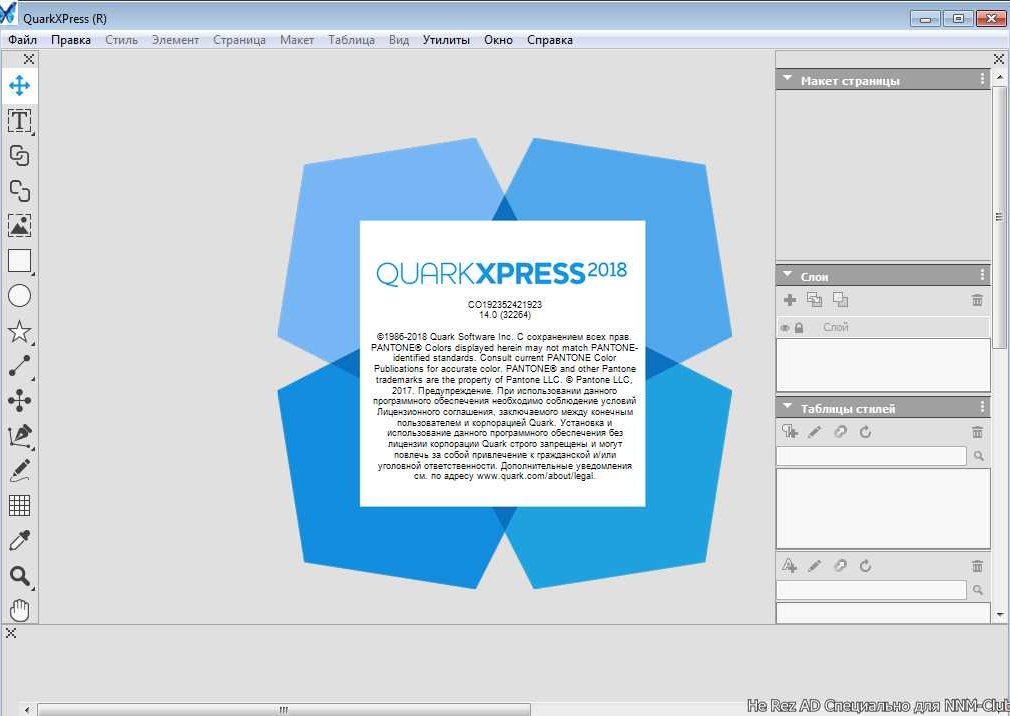This screenshot has width=1010, height=716.
Task: Open the Стиль menu
Action: 121,40
